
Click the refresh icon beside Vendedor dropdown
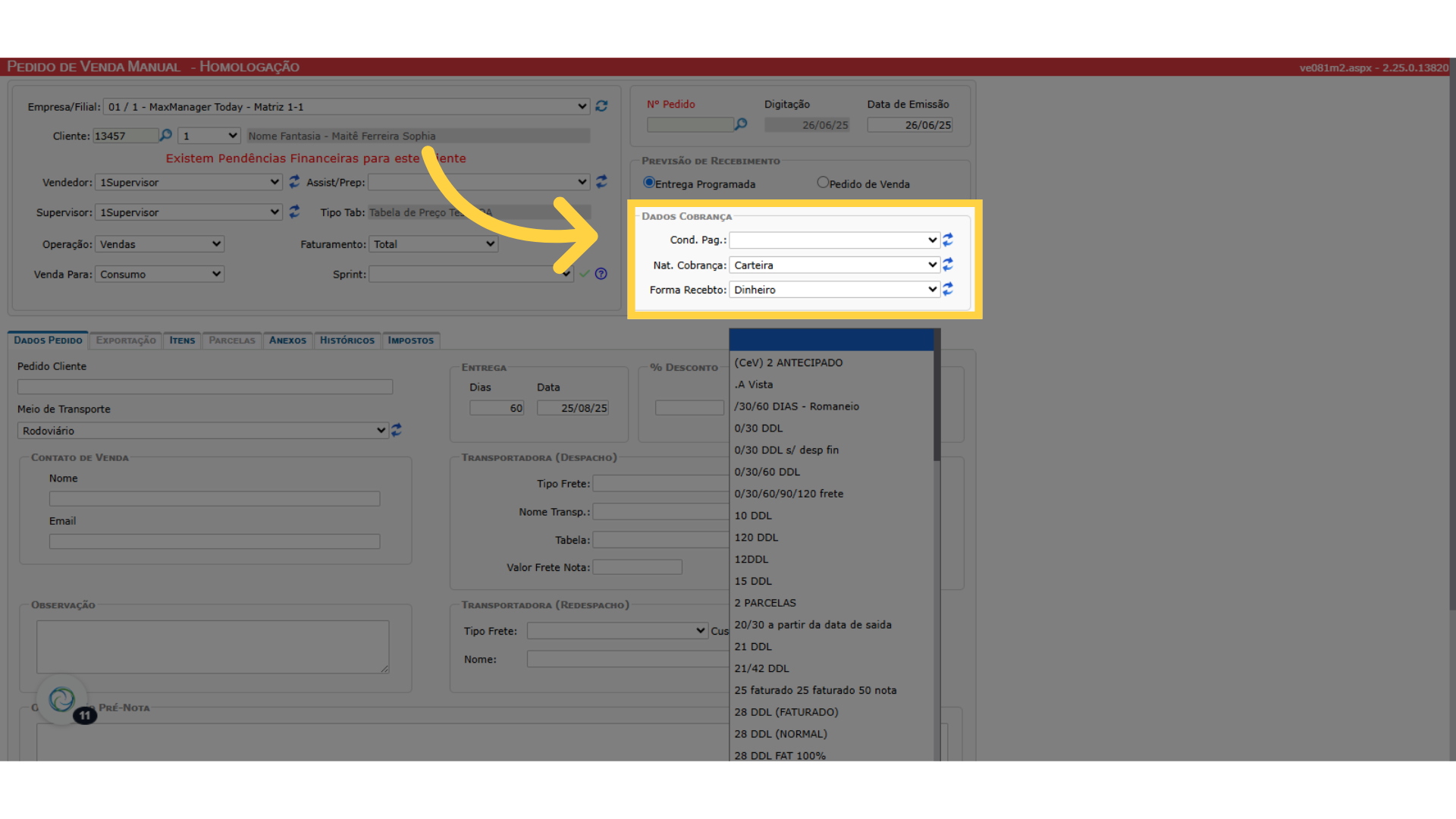pyautogui.click(x=294, y=182)
